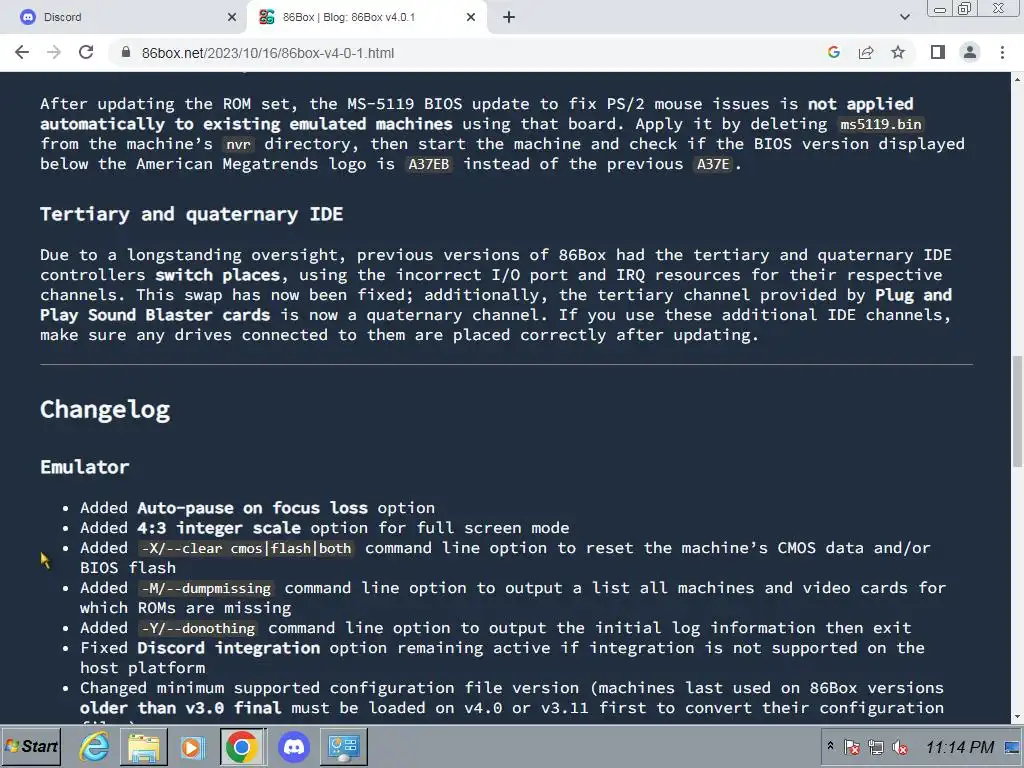This screenshot has width=1024, height=768.
Task: Open the Chrome profile menu
Action: pyautogui.click(x=970, y=52)
